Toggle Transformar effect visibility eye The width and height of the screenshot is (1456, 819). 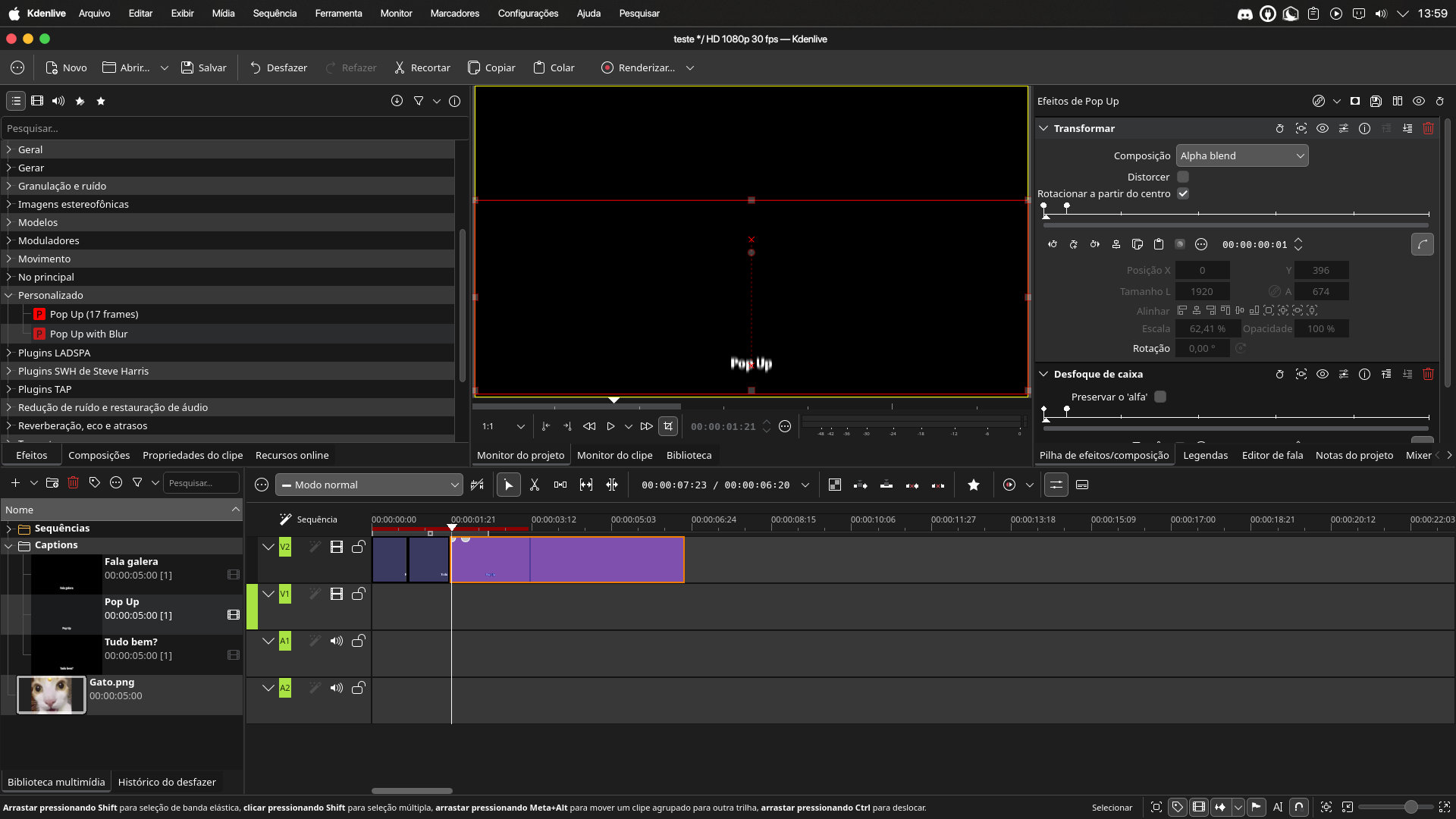(x=1323, y=128)
